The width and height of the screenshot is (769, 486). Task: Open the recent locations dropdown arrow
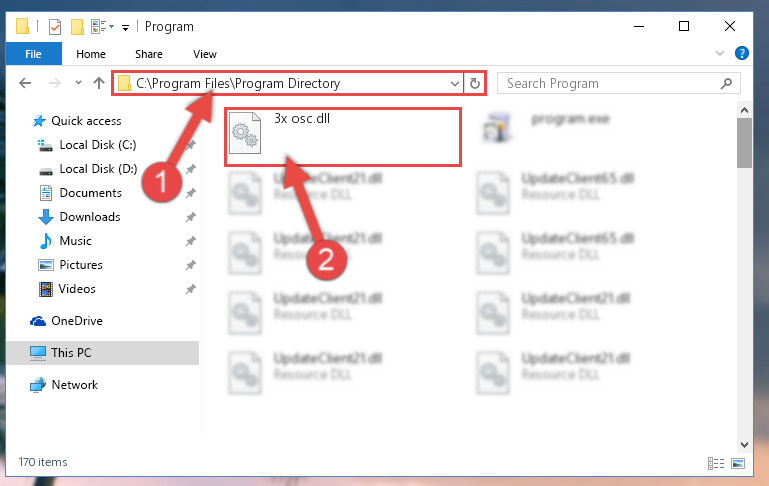point(78,83)
